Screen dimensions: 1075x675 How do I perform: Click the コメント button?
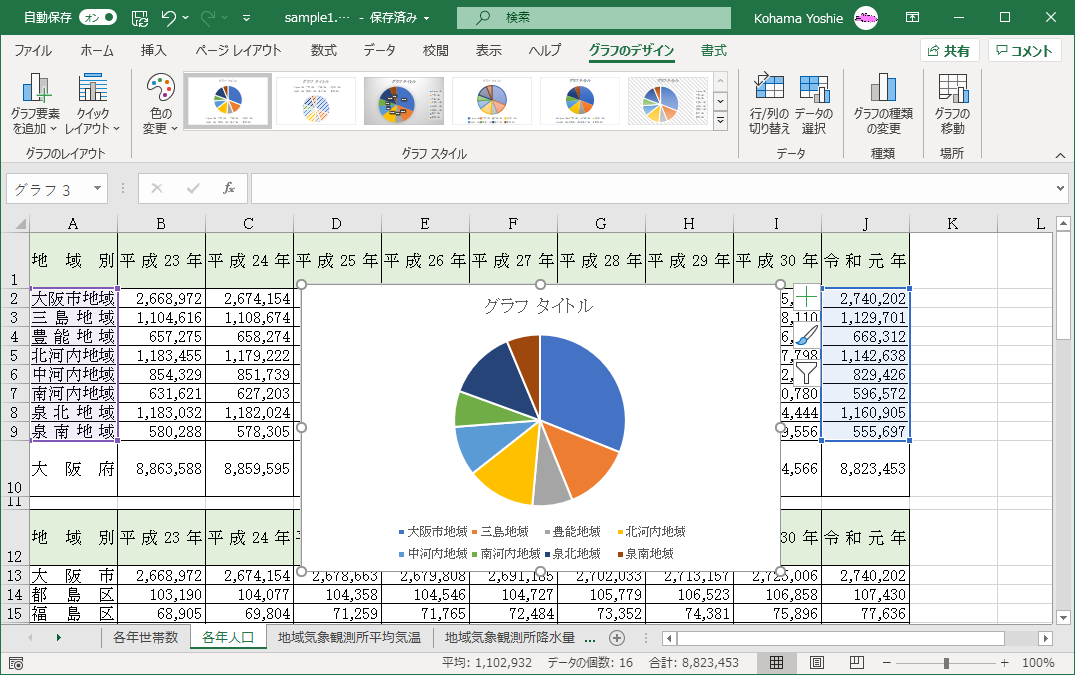coord(1024,51)
